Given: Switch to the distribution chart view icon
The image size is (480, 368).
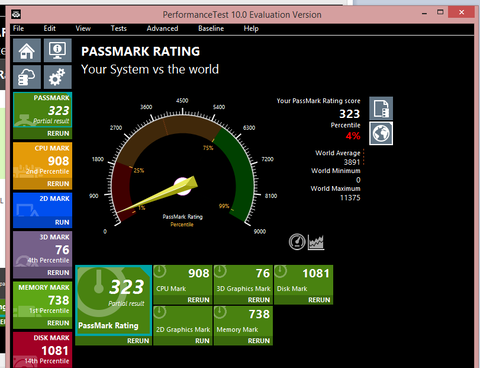Looking at the screenshot, I should tap(316, 242).
